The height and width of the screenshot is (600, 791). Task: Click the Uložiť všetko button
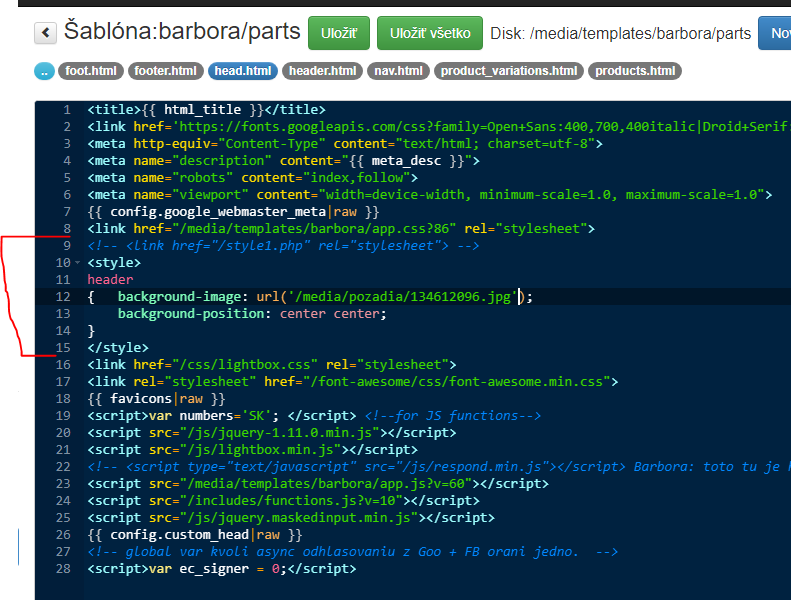pos(430,33)
